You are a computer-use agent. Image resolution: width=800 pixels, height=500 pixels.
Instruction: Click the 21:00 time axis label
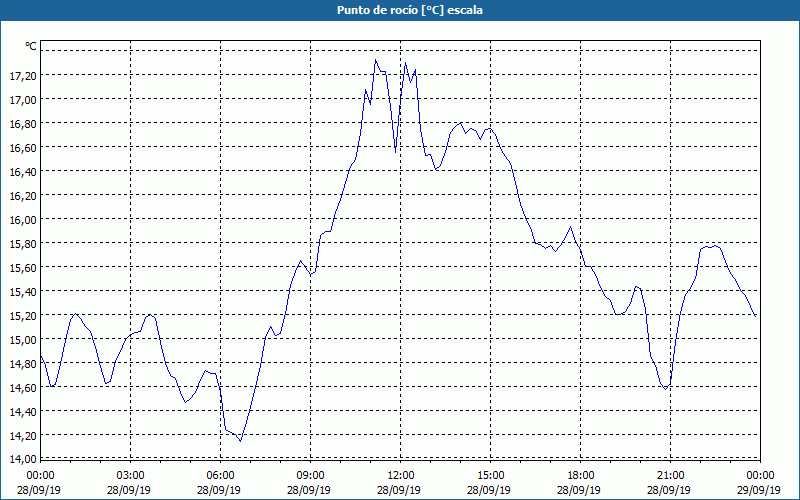click(670, 476)
